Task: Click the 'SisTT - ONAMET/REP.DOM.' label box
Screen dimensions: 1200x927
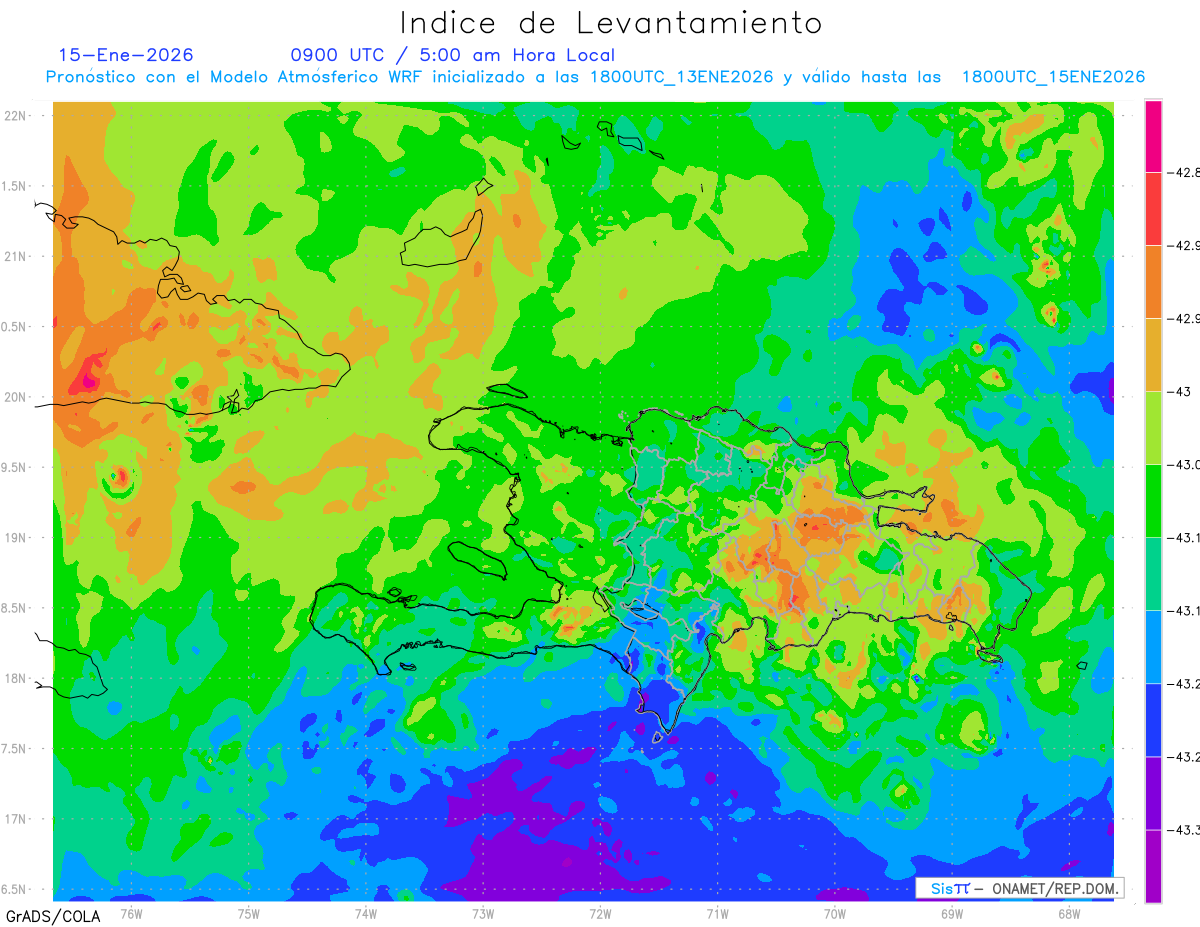Action: (x=1019, y=888)
